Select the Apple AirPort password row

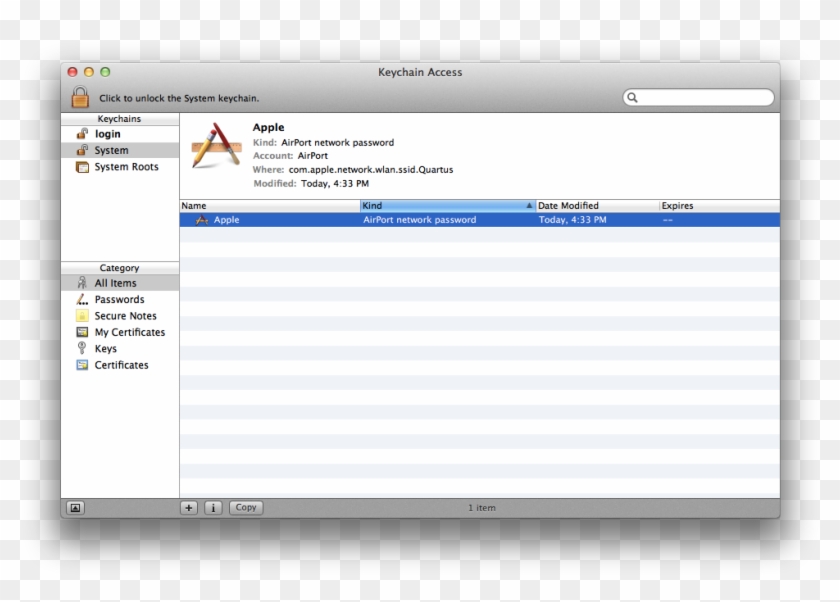(x=420, y=220)
